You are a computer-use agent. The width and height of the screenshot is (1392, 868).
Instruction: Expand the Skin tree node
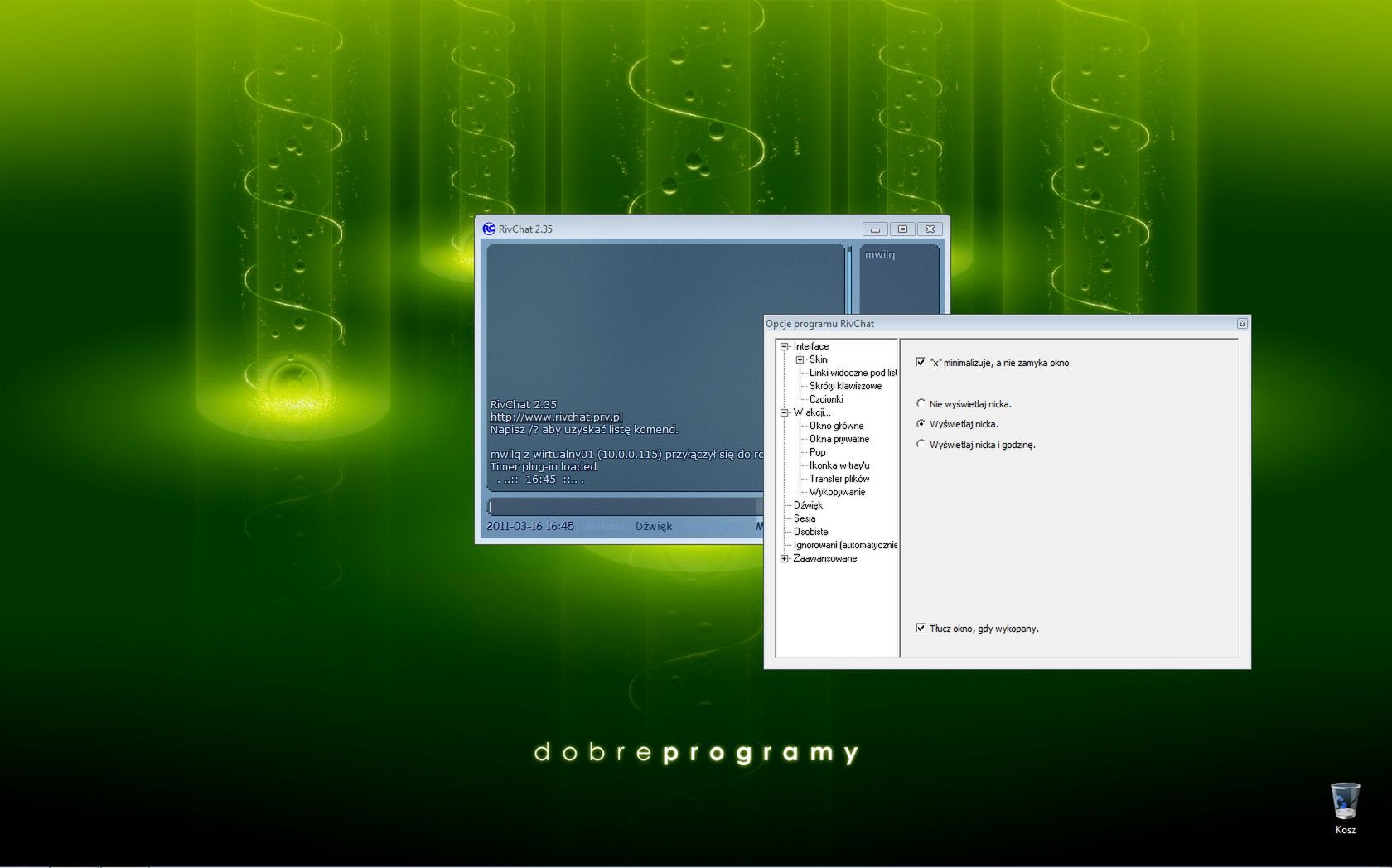pyautogui.click(x=800, y=359)
